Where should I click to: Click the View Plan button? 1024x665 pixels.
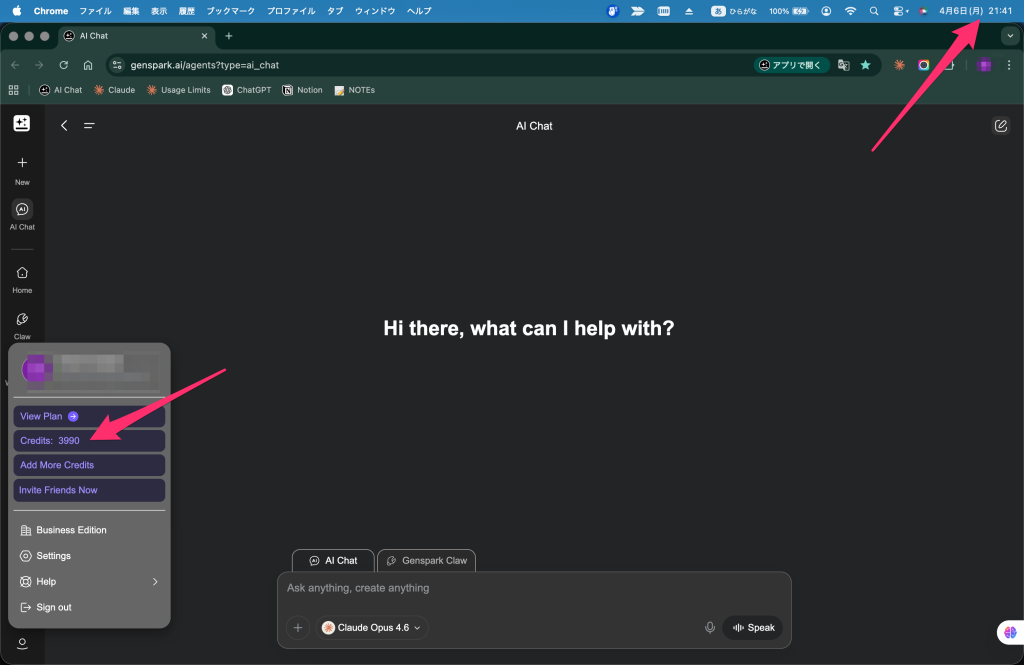pyautogui.click(x=89, y=416)
